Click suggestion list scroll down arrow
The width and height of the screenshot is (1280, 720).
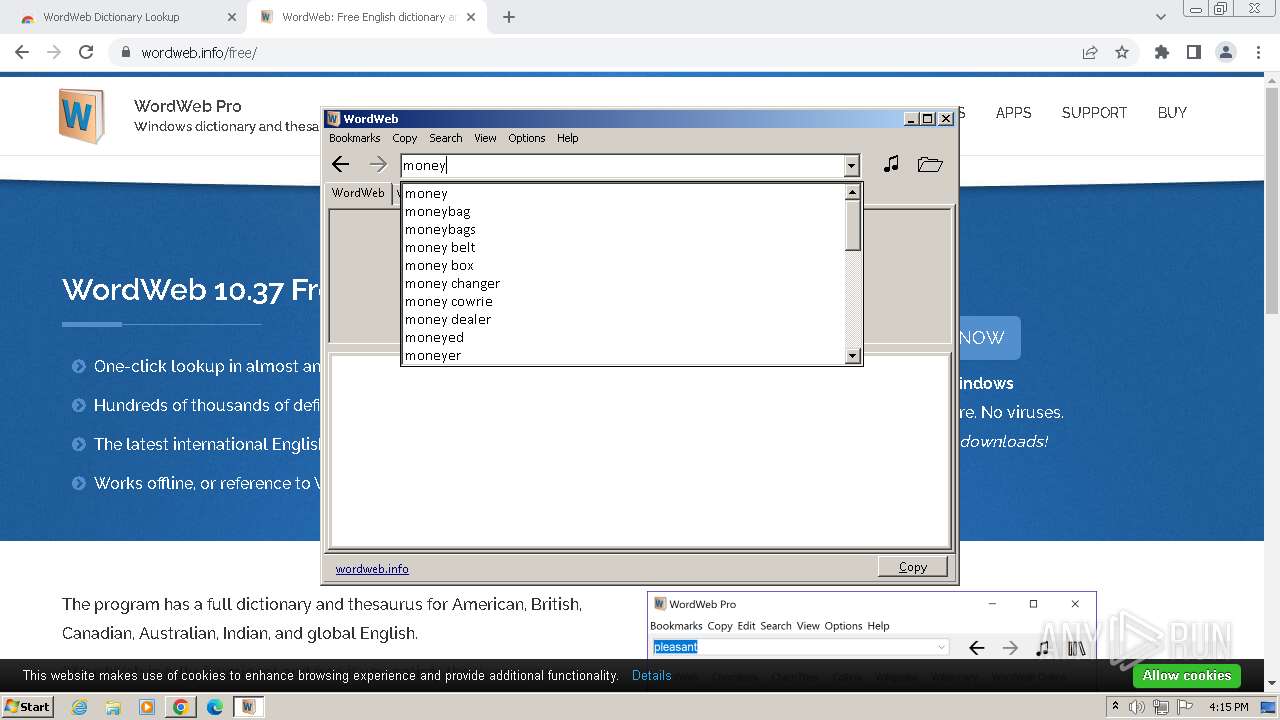[x=853, y=356]
